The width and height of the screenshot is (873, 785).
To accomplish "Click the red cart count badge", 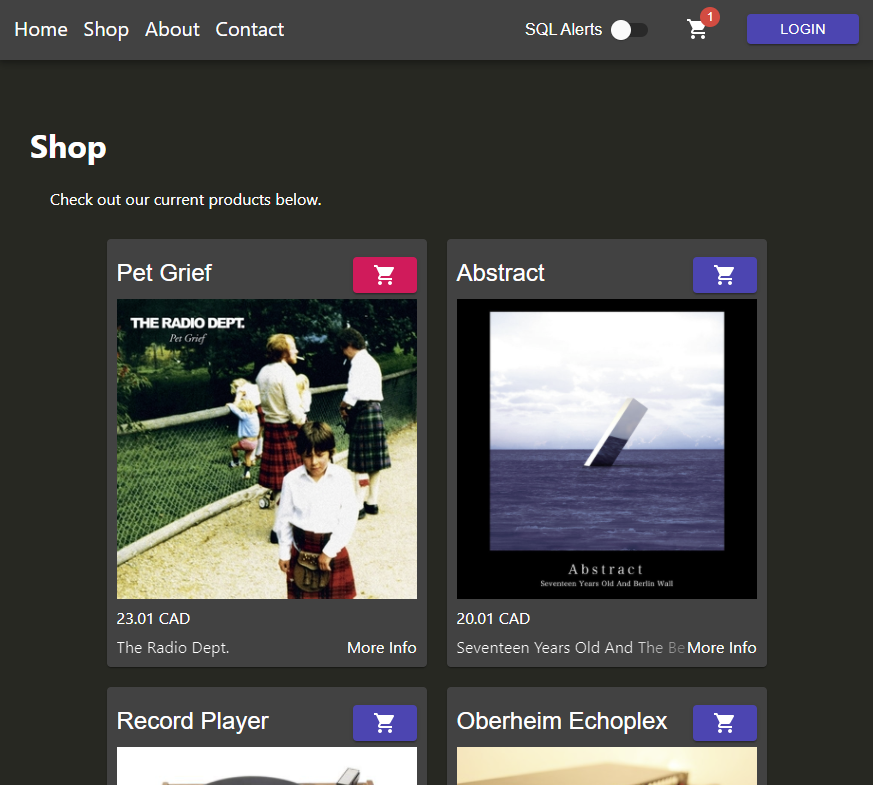I will tap(710, 17).
